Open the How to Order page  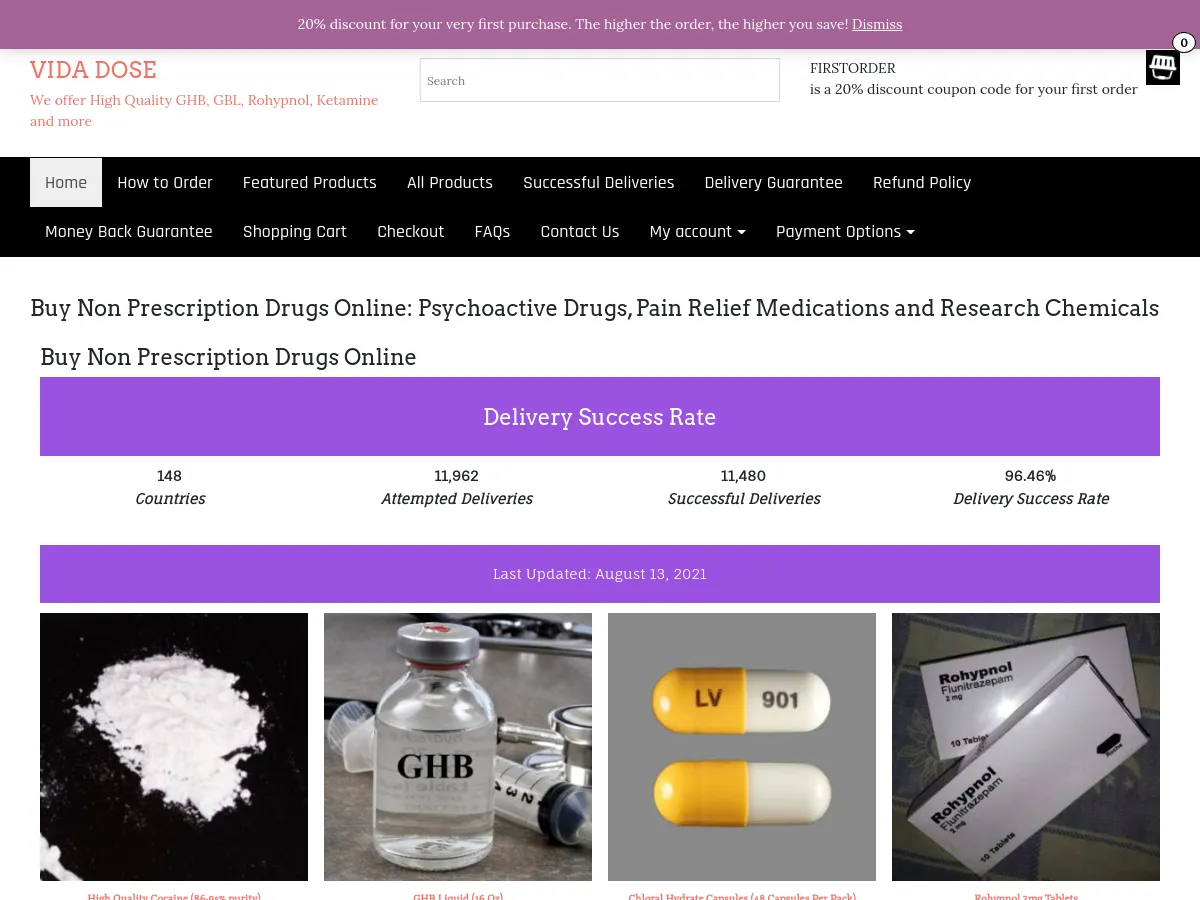[165, 182]
